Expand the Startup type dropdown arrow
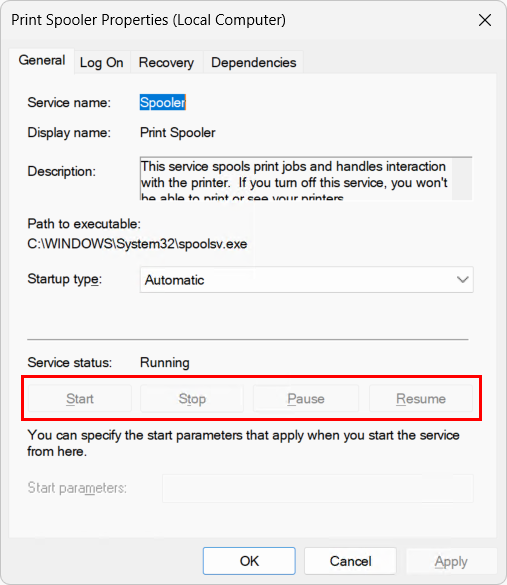The image size is (507, 585). coord(462,279)
